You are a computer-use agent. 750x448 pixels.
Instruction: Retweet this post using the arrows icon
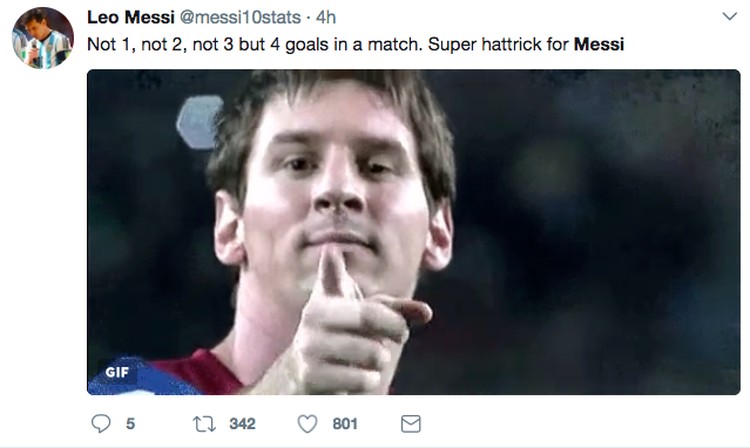206,424
